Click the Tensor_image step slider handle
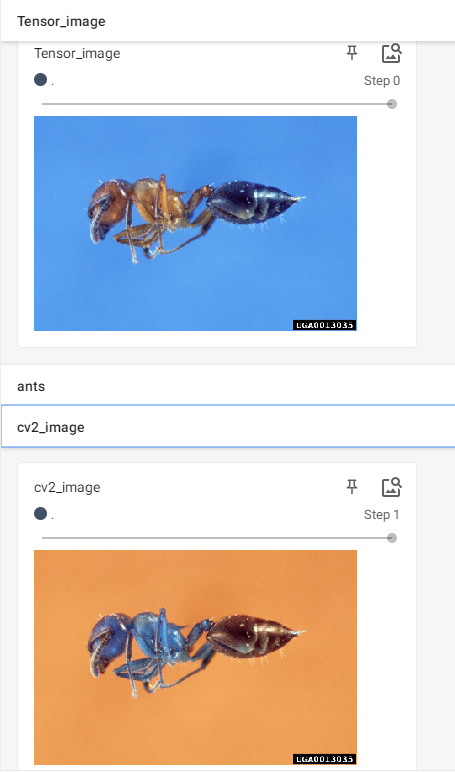455x772 pixels. coord(391,104)
